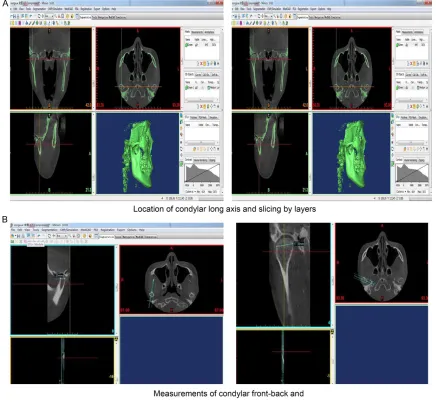Viewport: 436px width, 402px height.
Task: Click the yellow hand pan icon in left window's top toolbar
Action: (67, 16)
